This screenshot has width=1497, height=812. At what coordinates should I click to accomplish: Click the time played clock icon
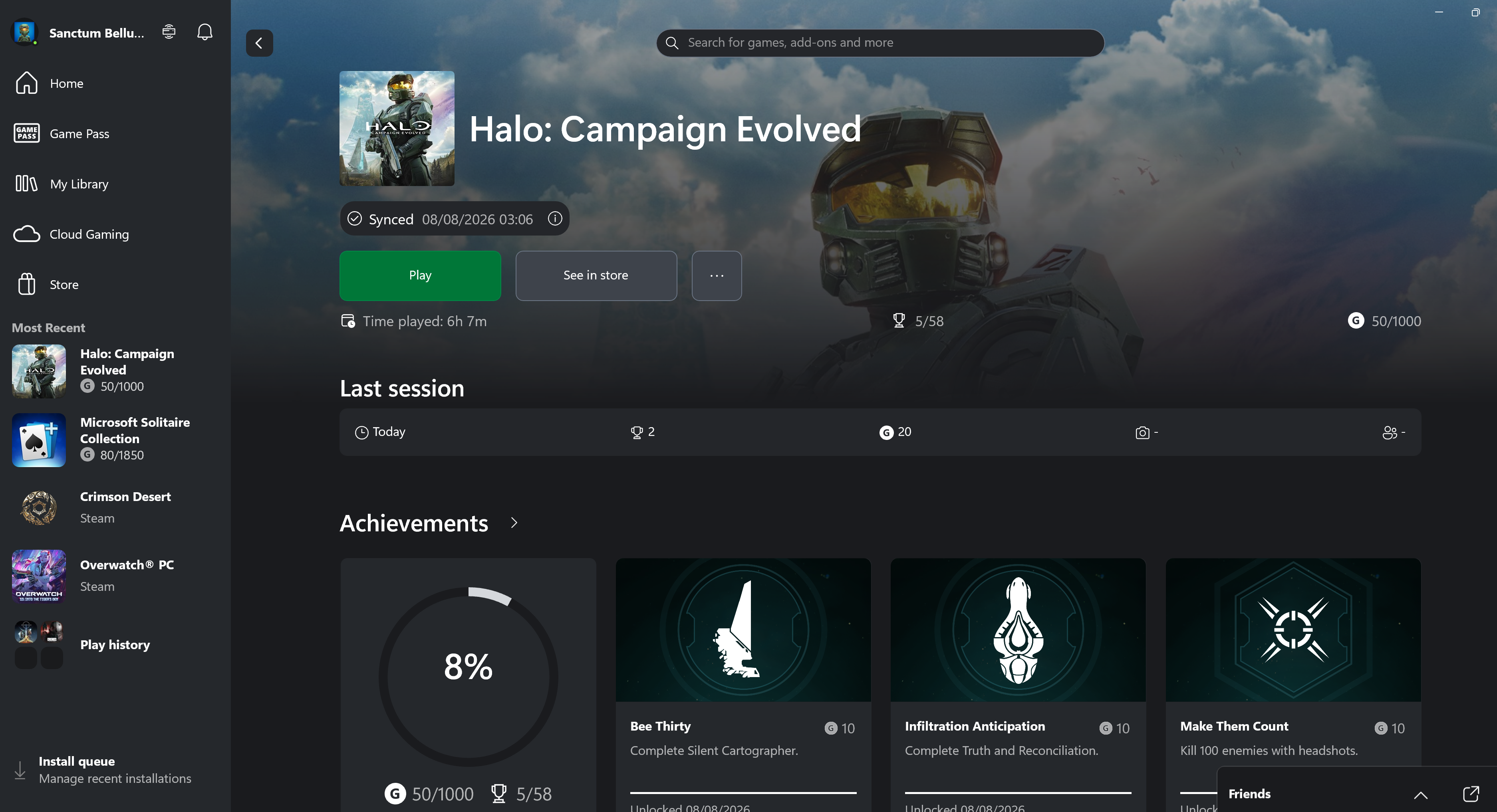(x=348, y=321)
